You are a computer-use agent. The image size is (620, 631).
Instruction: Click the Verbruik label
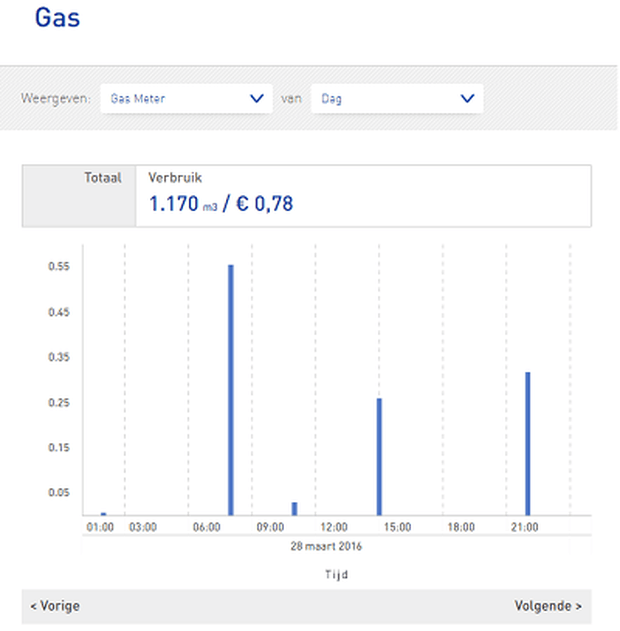(175, 178)
